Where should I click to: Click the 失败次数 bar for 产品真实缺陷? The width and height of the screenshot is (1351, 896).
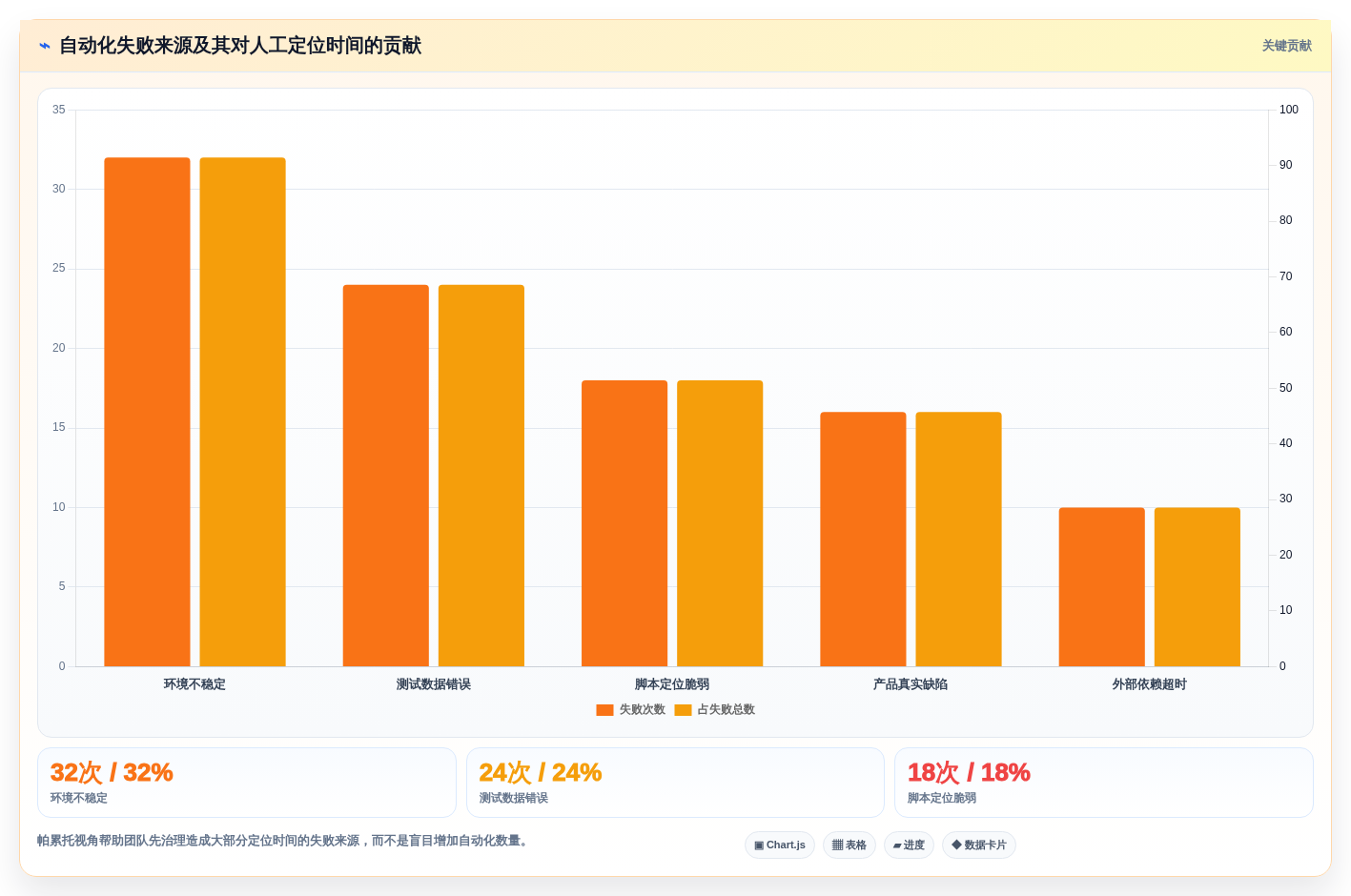(x=863, y=540)
